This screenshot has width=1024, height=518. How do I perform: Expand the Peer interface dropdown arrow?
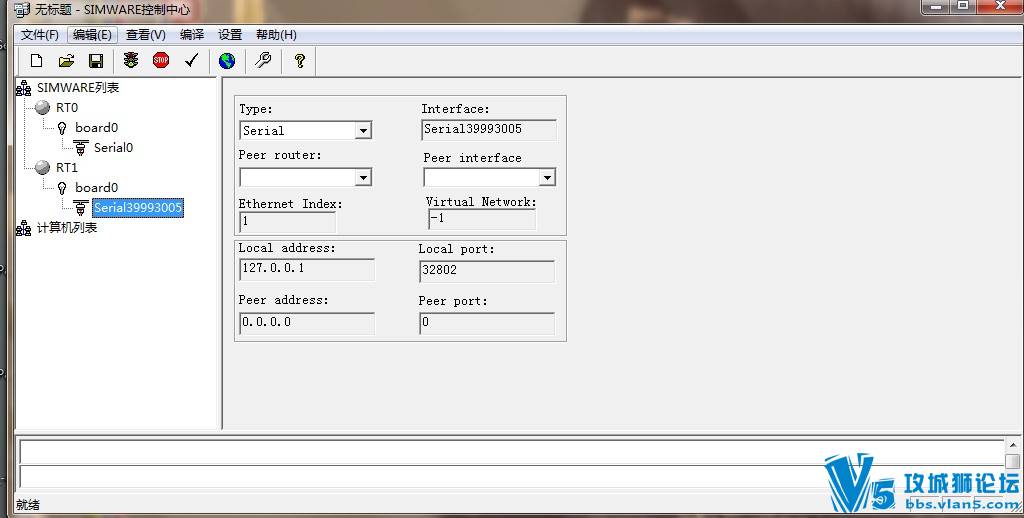pos(547,177)
